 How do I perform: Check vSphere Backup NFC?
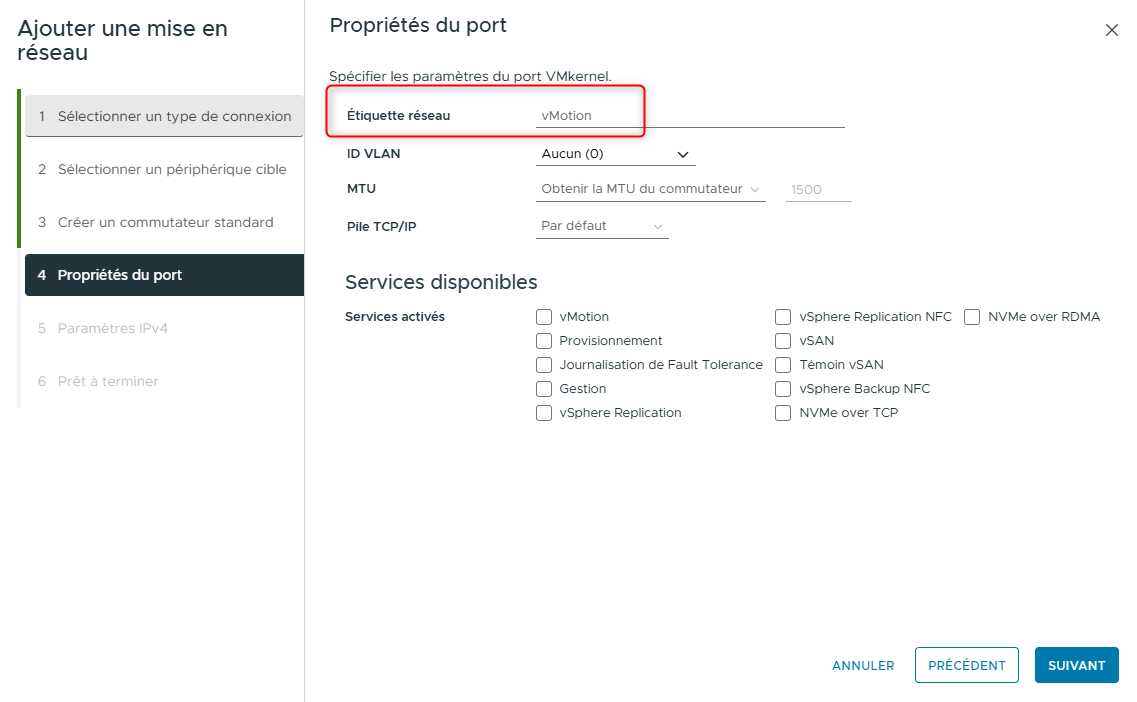(x=783, y=388)
